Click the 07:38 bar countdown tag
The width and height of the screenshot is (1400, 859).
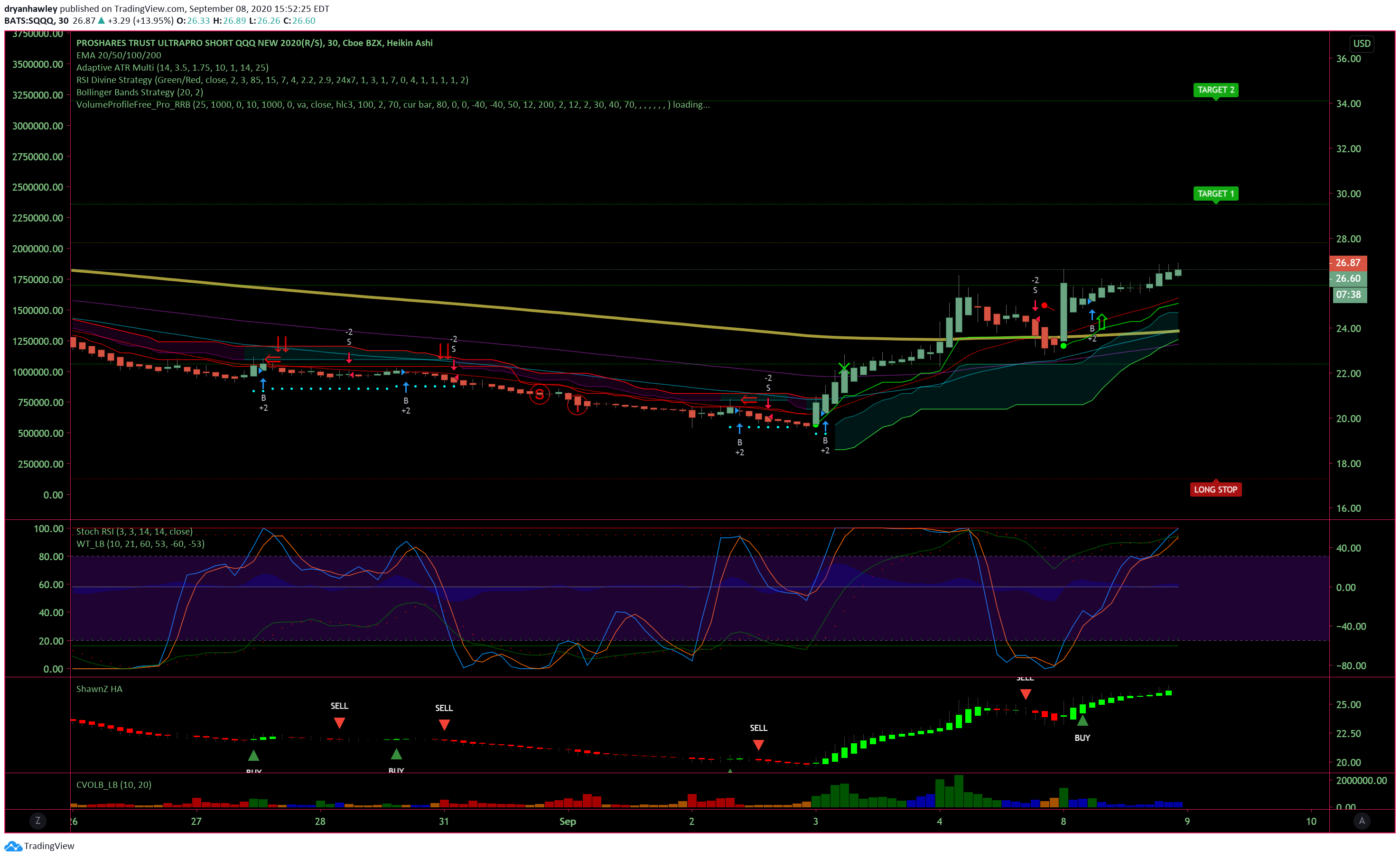1348,294
